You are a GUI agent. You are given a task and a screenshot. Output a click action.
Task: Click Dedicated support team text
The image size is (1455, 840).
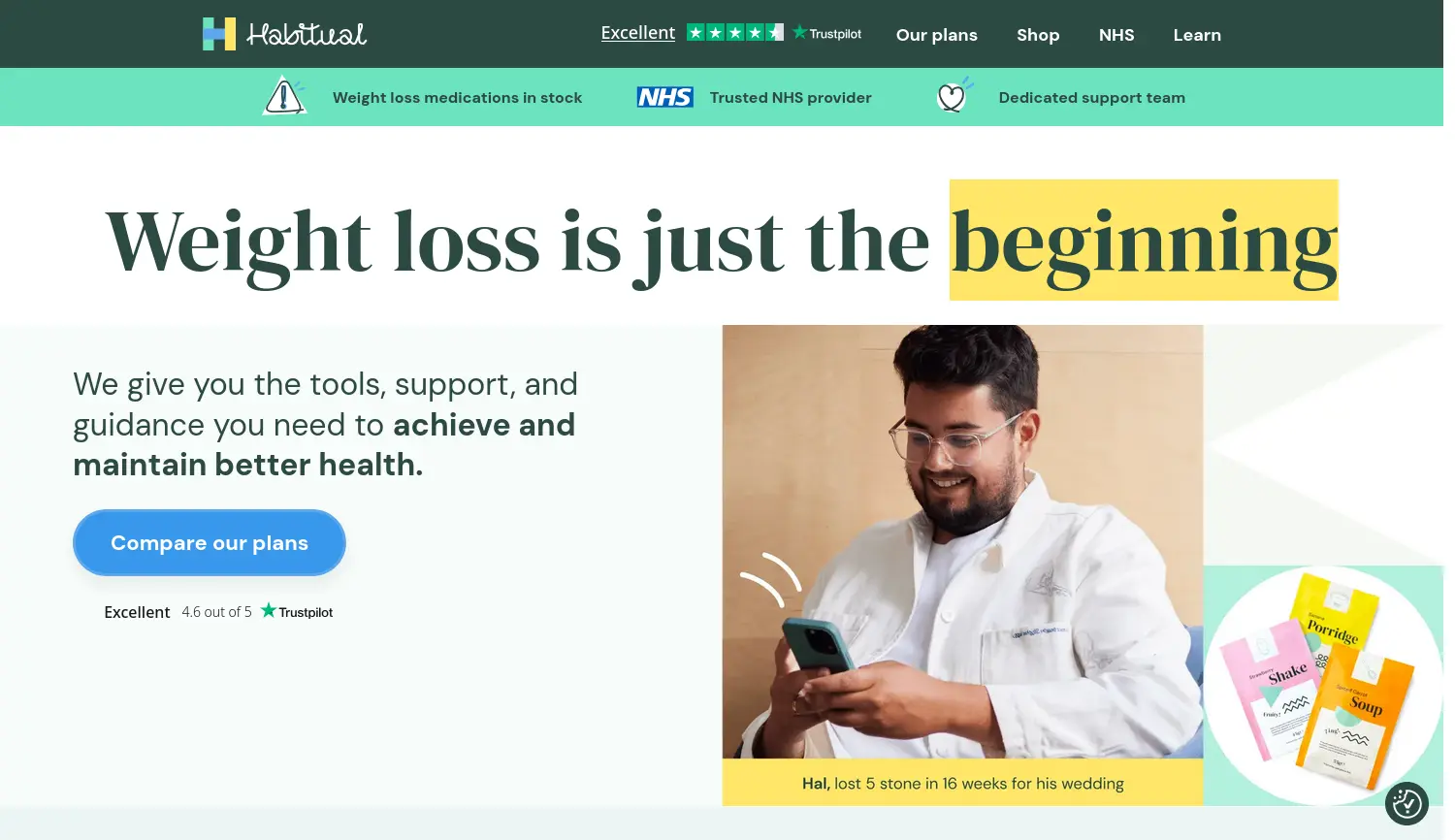[x=1092, y=98]
